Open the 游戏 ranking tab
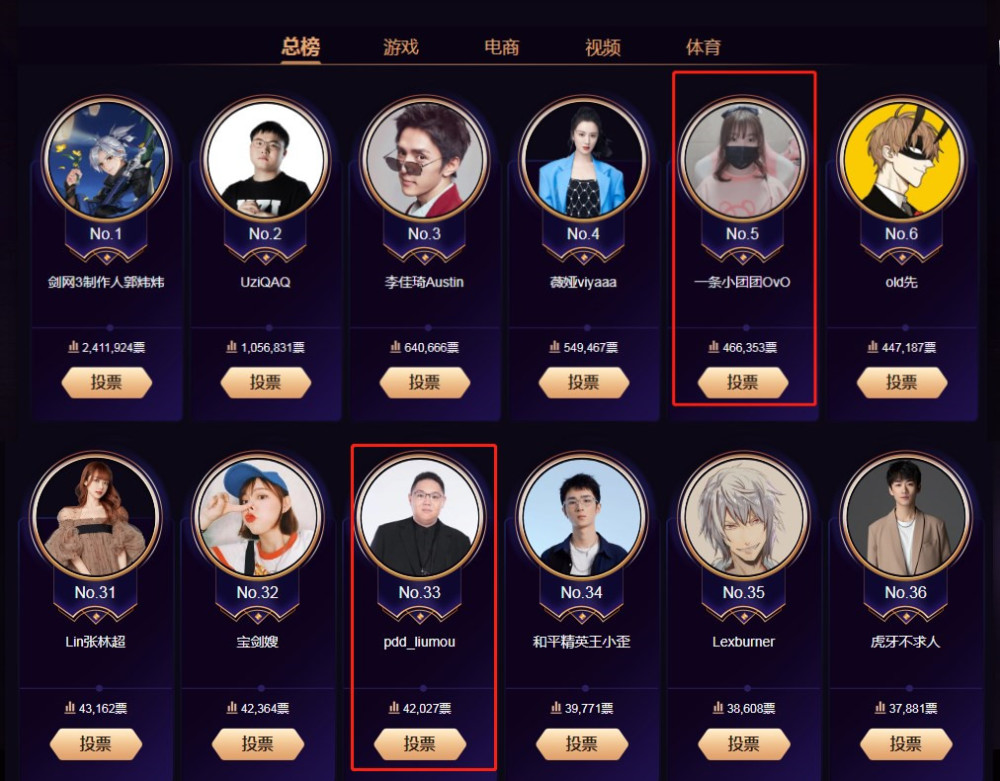The height and width of the screenshot is (781, 1000). click(401, 47)
